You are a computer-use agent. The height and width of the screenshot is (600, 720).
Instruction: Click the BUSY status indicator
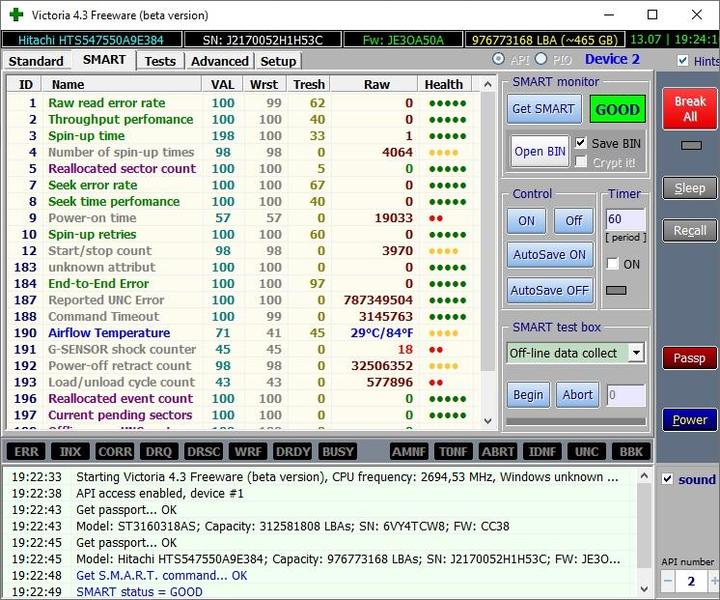tap(338, 452)
